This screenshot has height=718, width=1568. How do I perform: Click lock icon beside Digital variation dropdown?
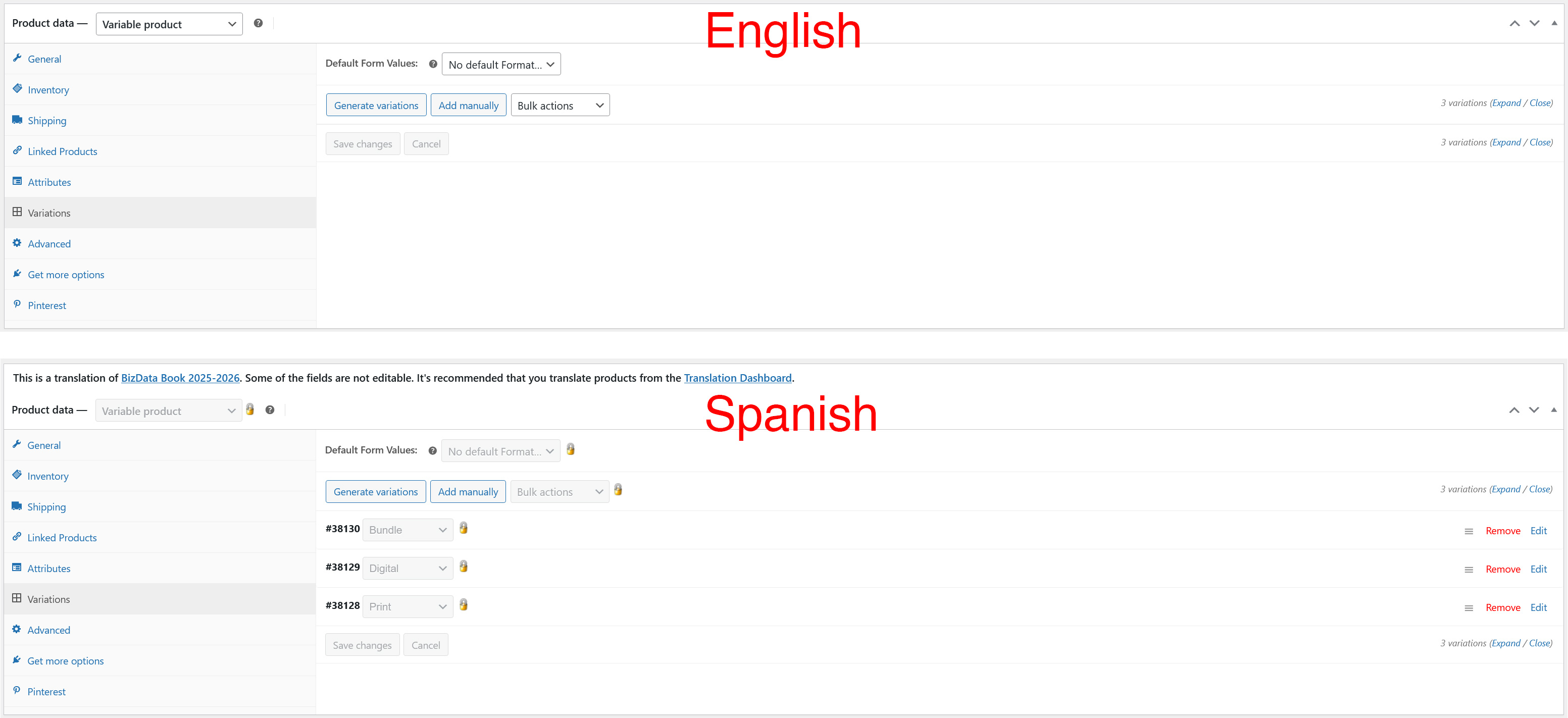click(463, 567)
